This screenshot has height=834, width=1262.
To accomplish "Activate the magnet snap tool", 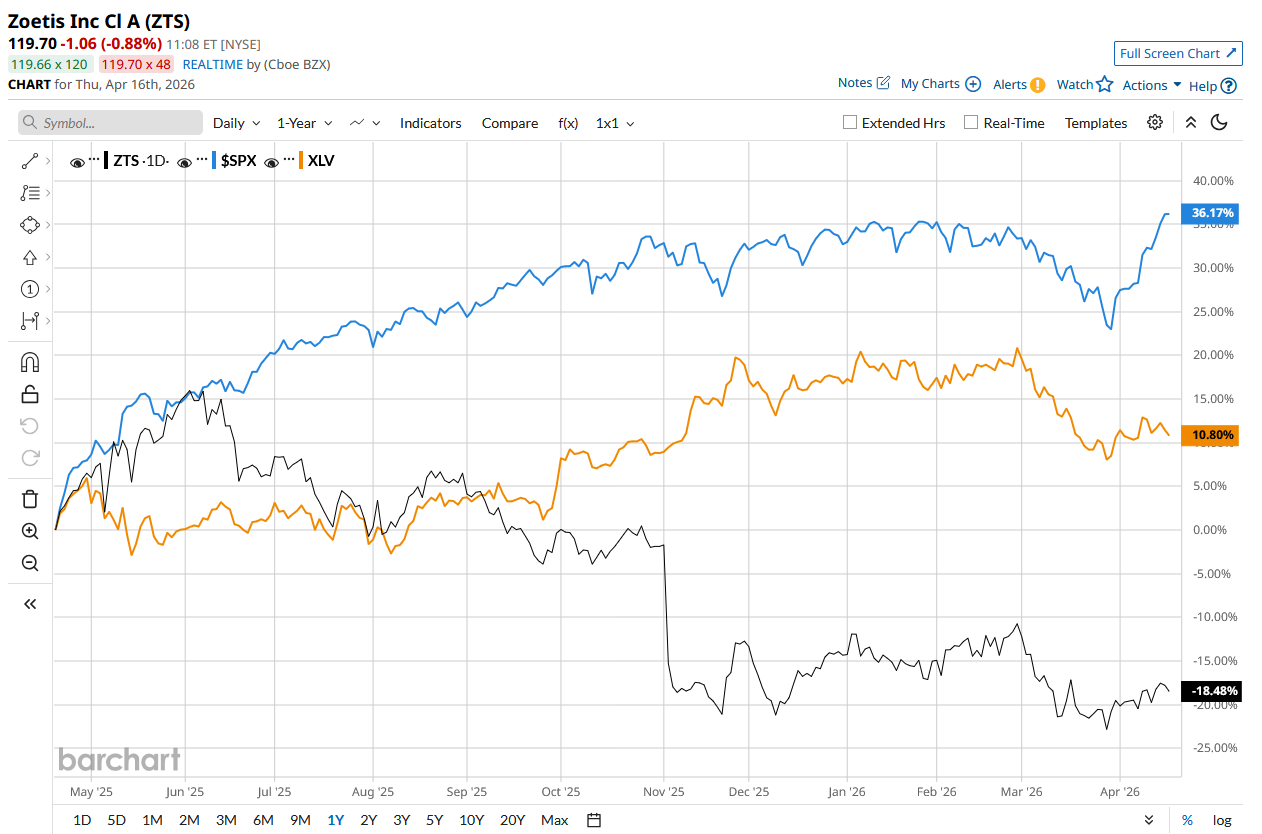I will [30, 362].
